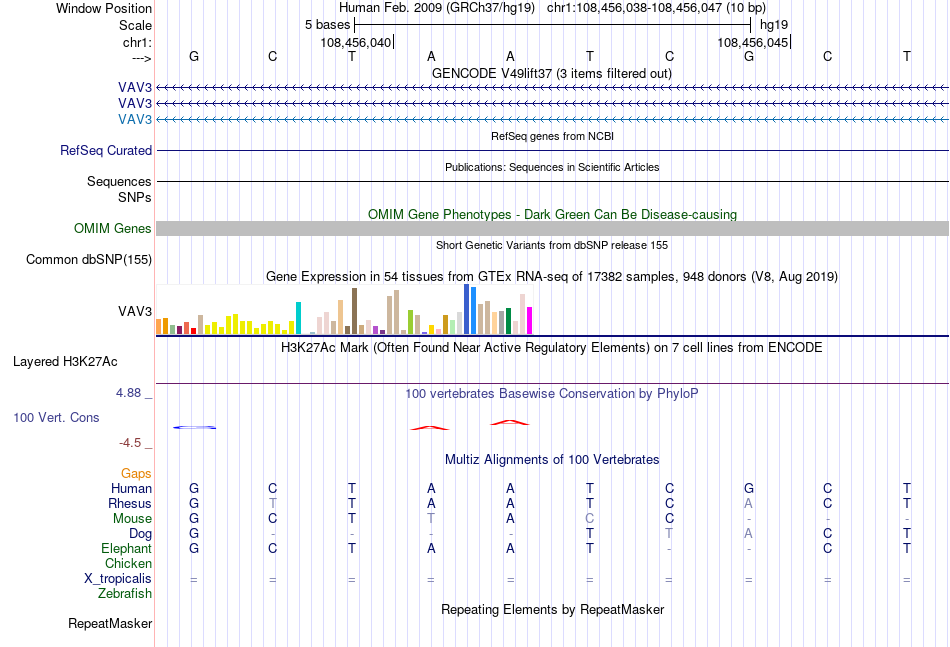The width and height of the screenshot is (950, 647).
Task: Open the Layered H3K27Ac track label
Action: (x=65, y=362)
